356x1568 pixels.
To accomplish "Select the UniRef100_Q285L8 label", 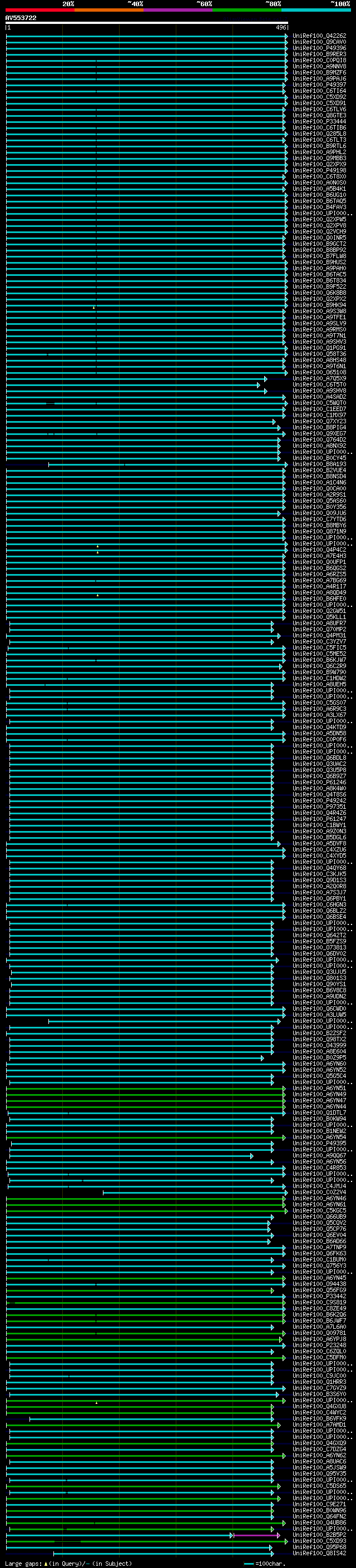I will [x=319, y=134].
